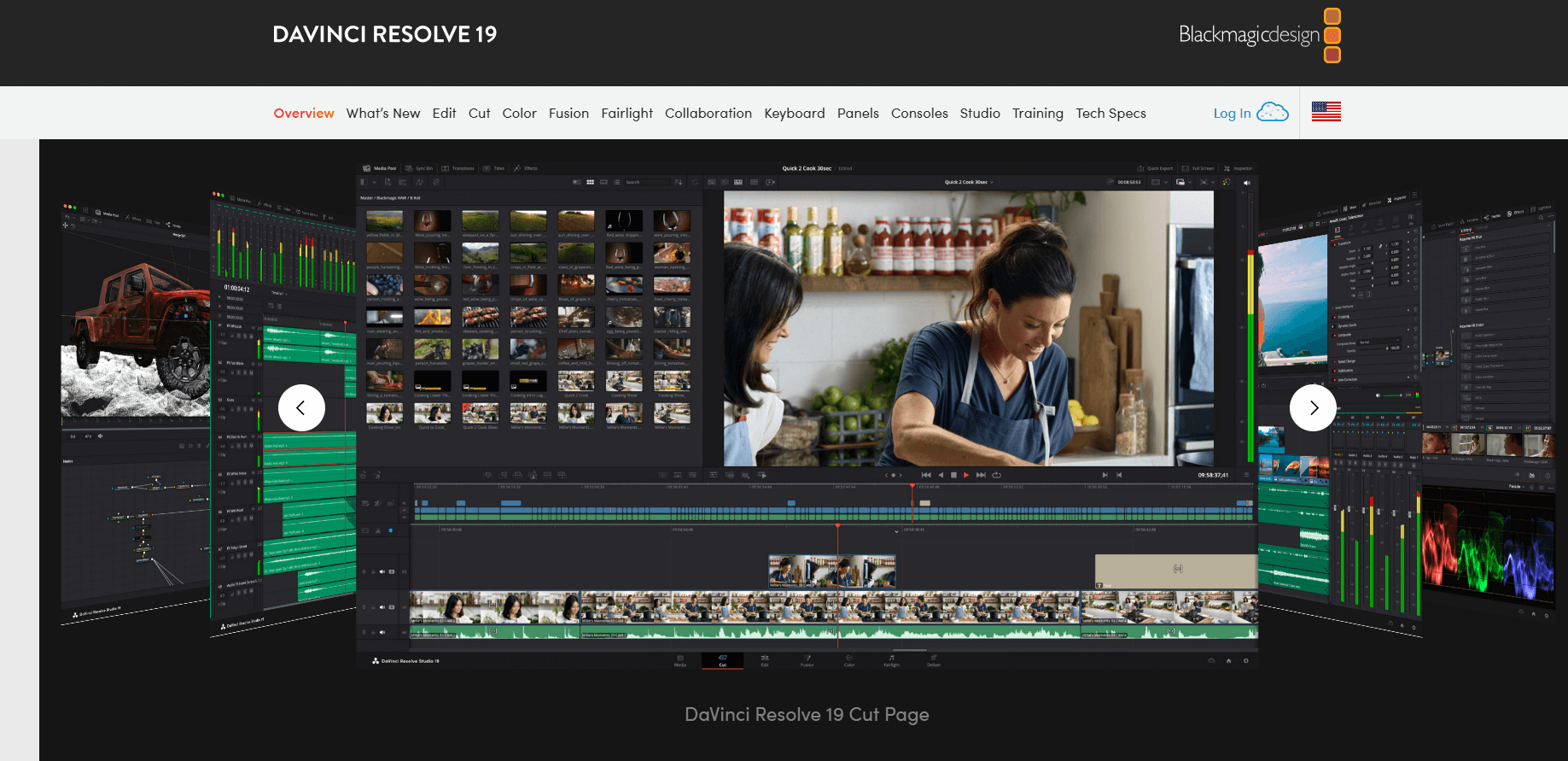The image size is (1568, 761).
Task: Click the Import Media Folder icon
Action: pos(403,182)
